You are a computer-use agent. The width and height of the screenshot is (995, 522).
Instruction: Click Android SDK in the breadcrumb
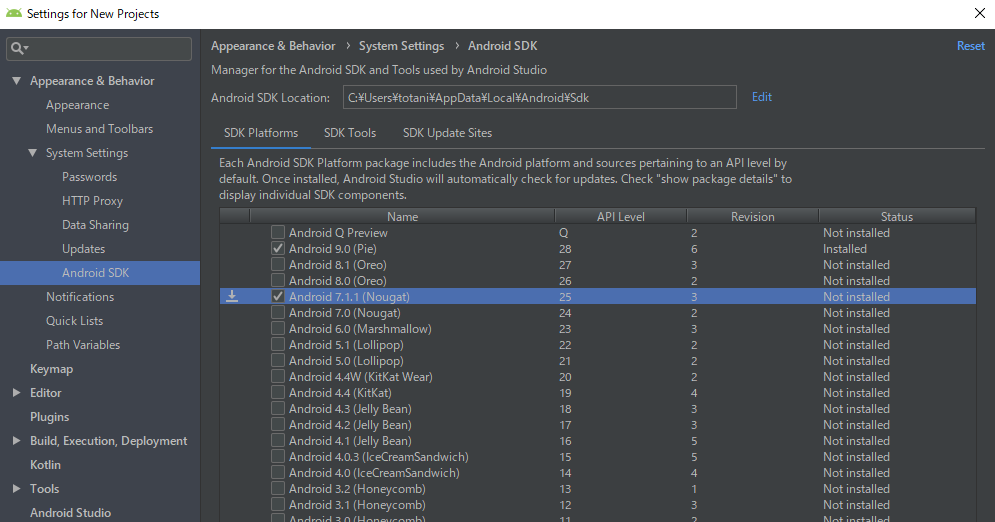(x=503, y=46)
